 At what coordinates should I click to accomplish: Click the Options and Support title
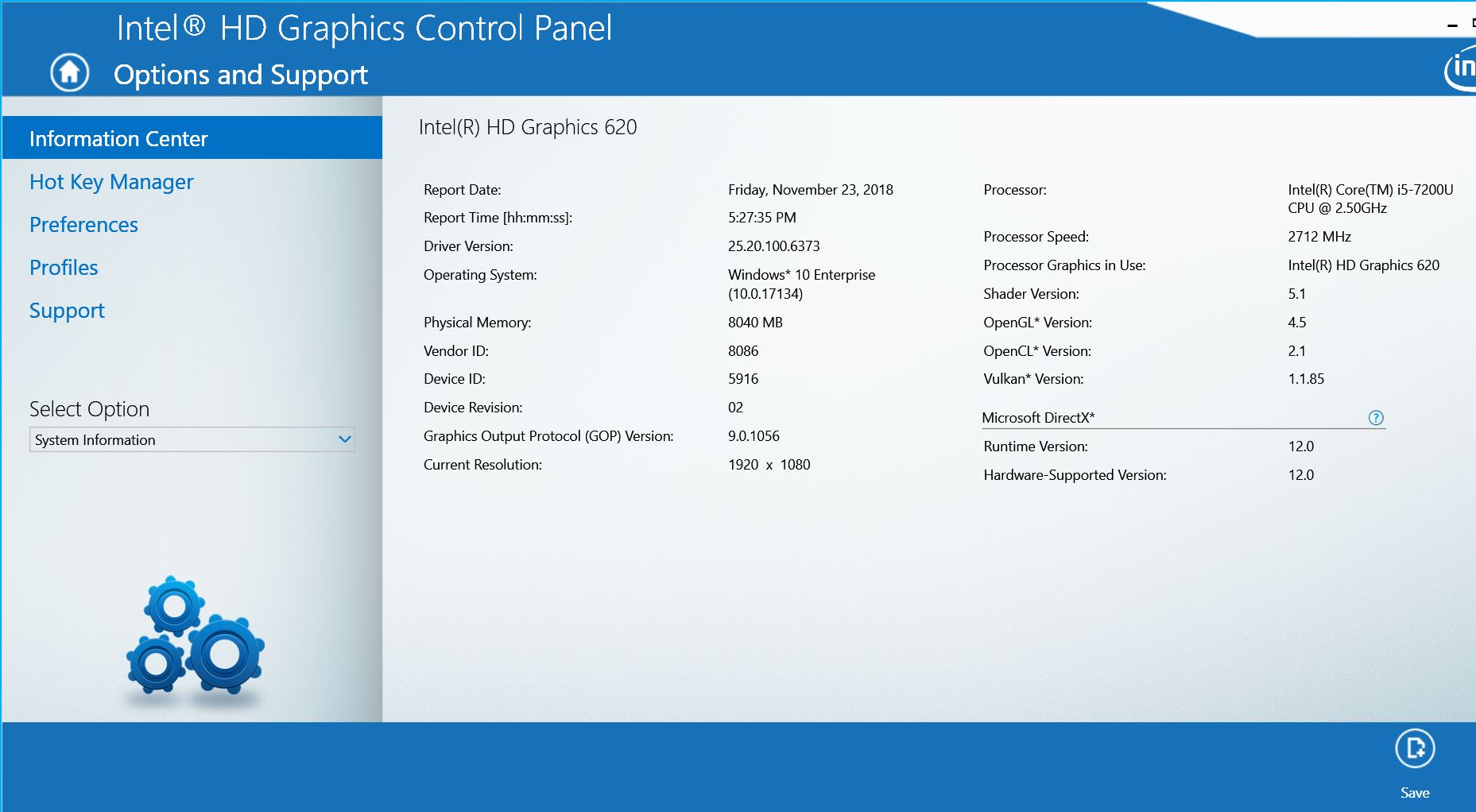pos(241,75)
